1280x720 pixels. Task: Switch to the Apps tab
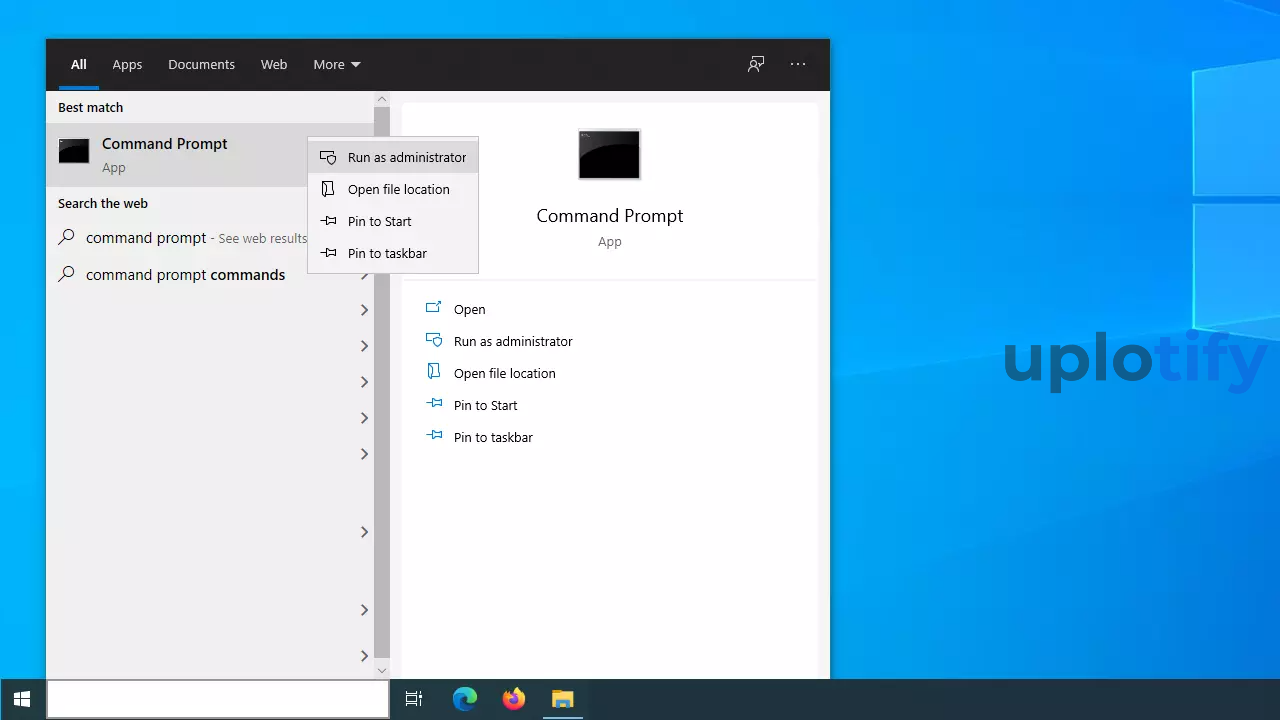click(127, 64)
